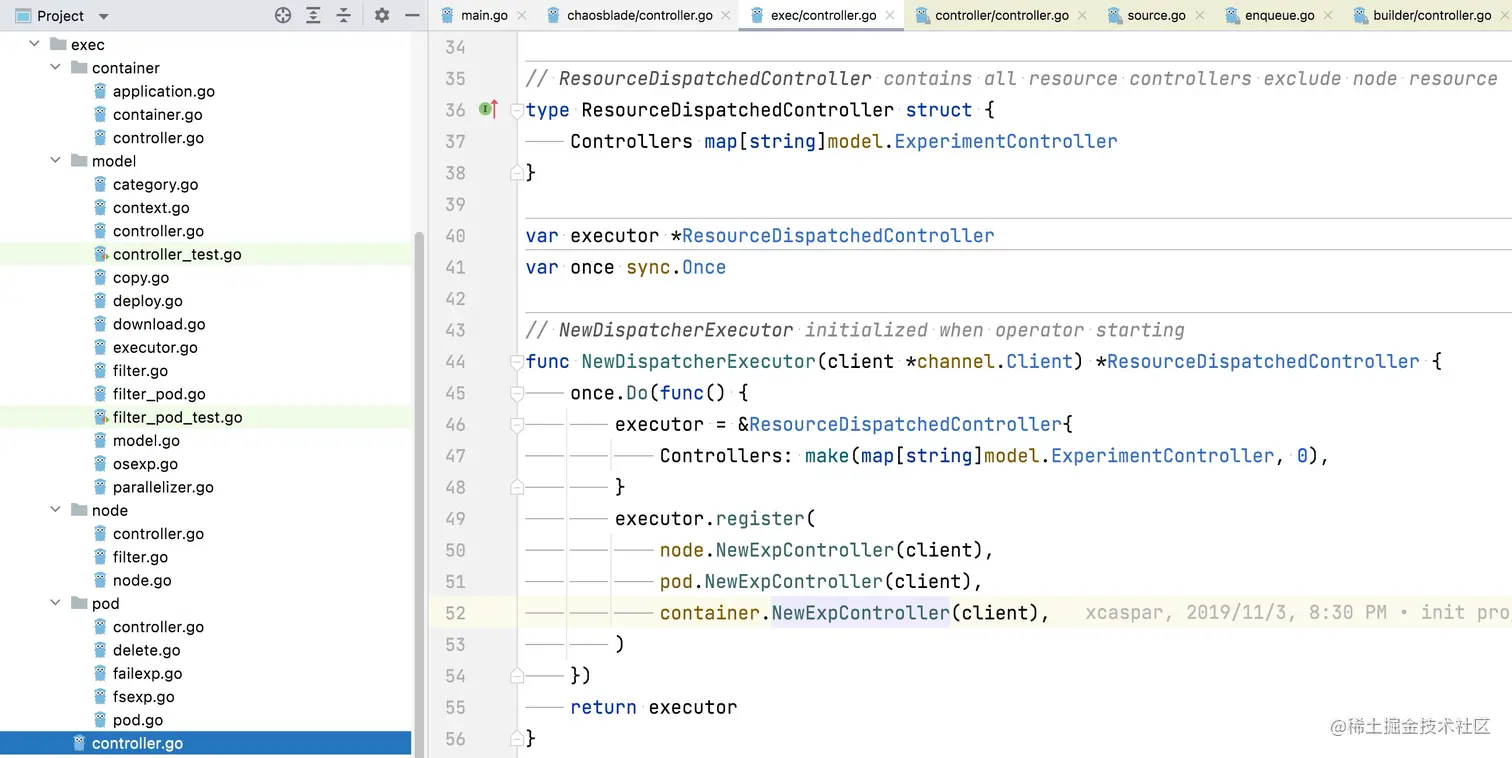
Task: Open pod.go file
Action: [x=138, y=720]
